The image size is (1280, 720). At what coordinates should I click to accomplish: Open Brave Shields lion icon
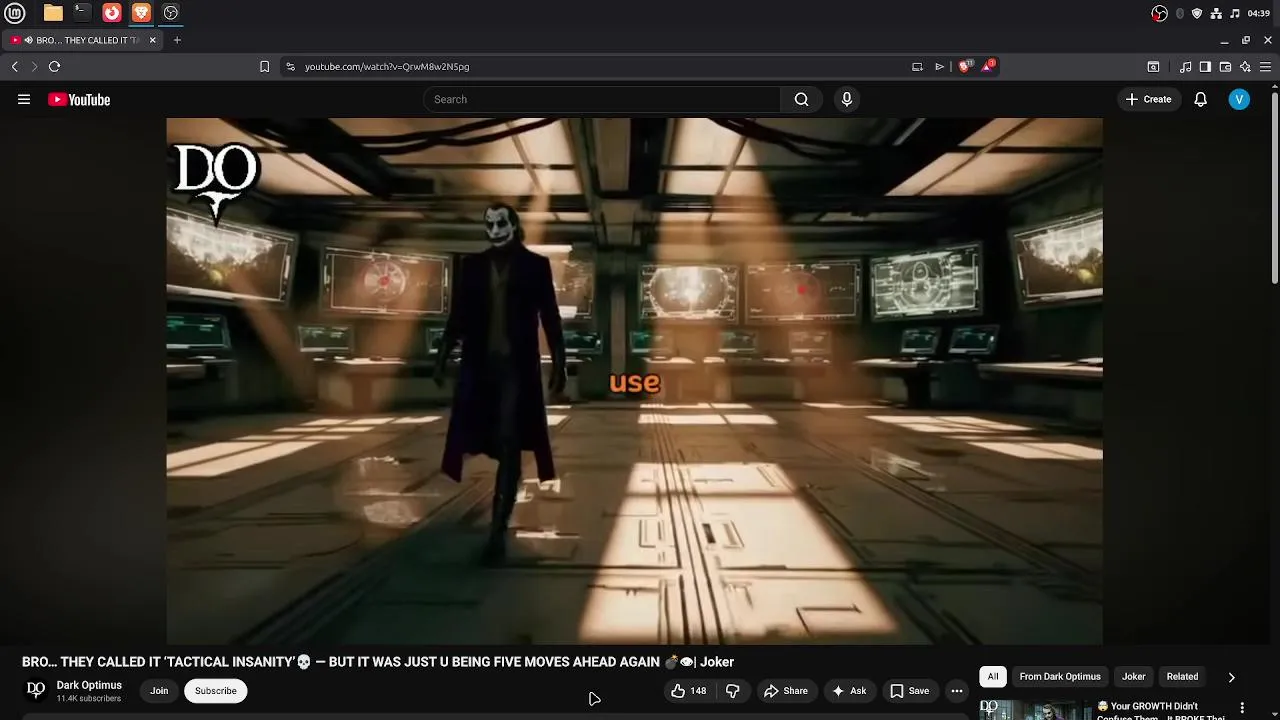pyautogui.click(x=965, y=66)
